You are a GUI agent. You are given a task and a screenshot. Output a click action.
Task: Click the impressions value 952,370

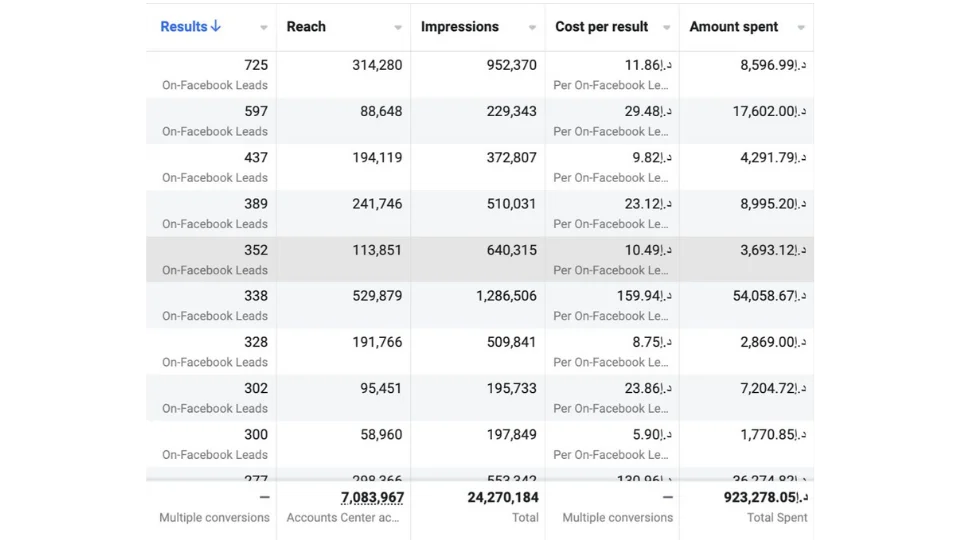click(512, 65)
